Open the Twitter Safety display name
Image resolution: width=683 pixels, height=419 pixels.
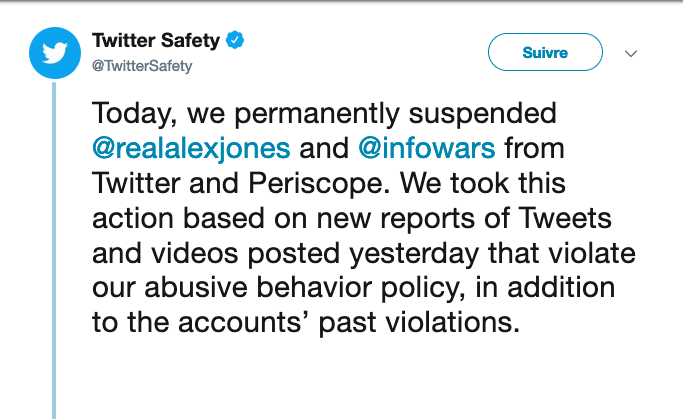[x=156, y=41]
